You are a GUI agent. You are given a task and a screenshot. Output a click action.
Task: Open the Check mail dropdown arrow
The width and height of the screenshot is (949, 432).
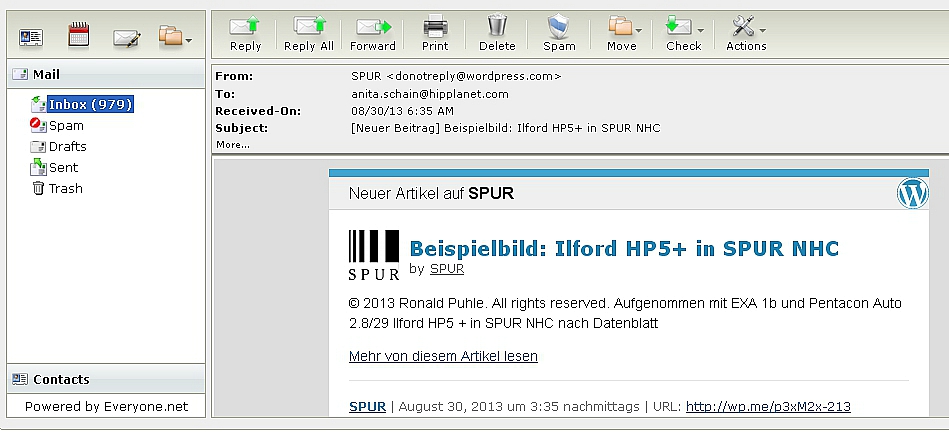click(699, 30)
